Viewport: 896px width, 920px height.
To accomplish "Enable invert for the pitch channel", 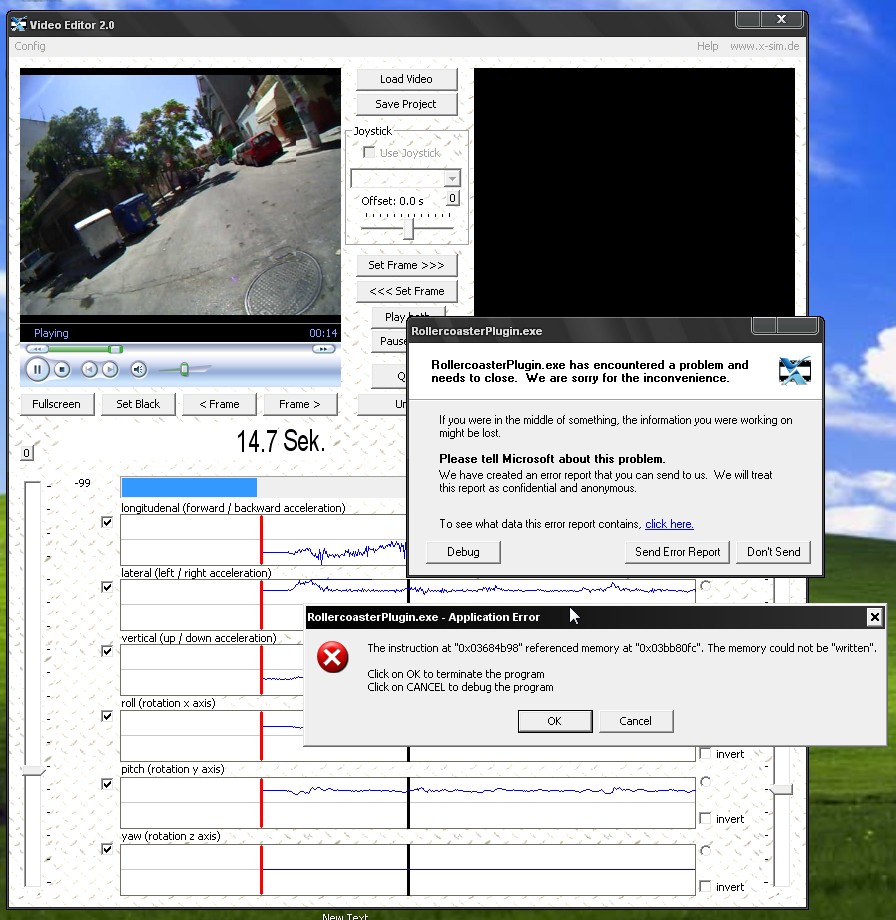I will (705, 818).
